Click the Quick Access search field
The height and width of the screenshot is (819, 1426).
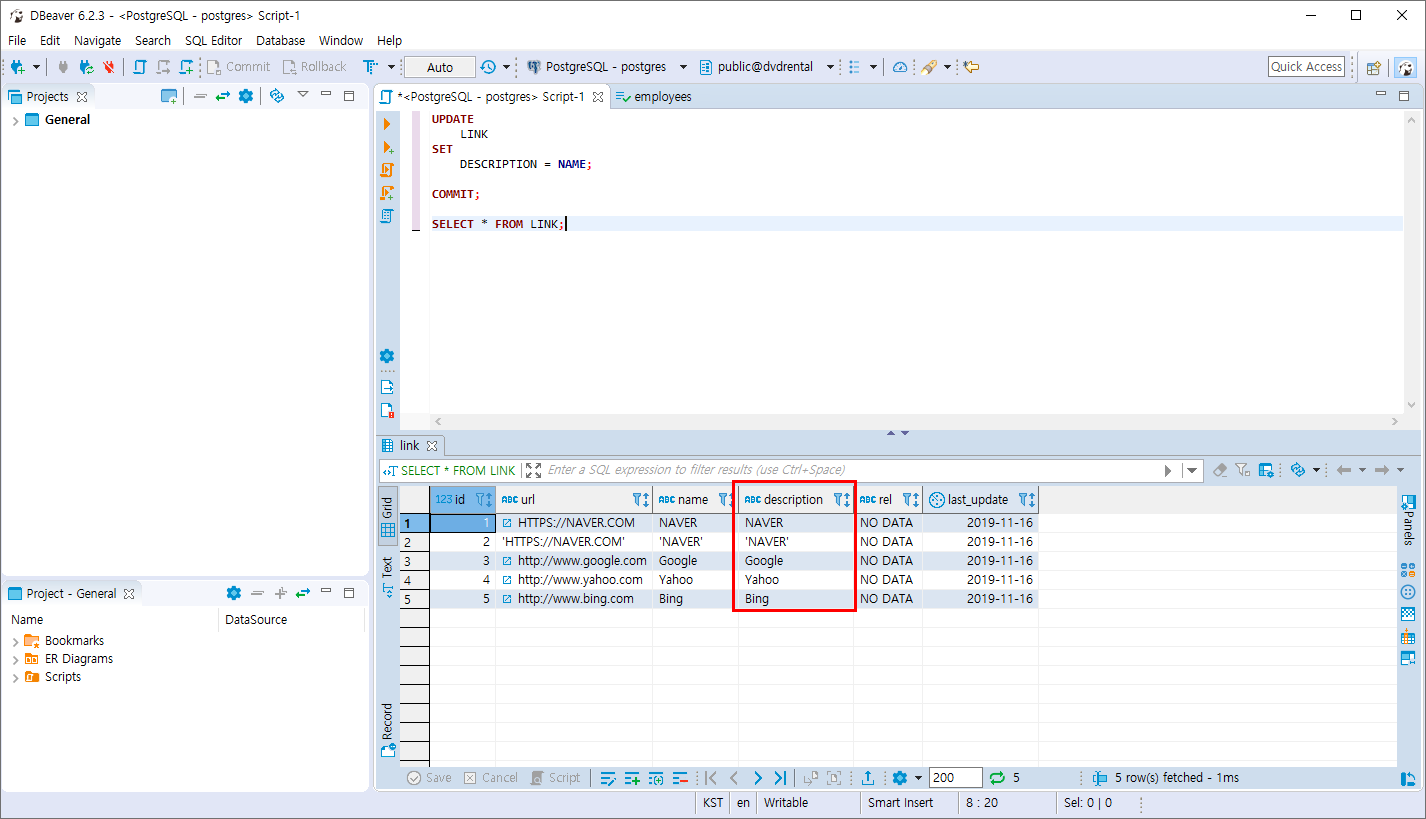[1306, 67]
